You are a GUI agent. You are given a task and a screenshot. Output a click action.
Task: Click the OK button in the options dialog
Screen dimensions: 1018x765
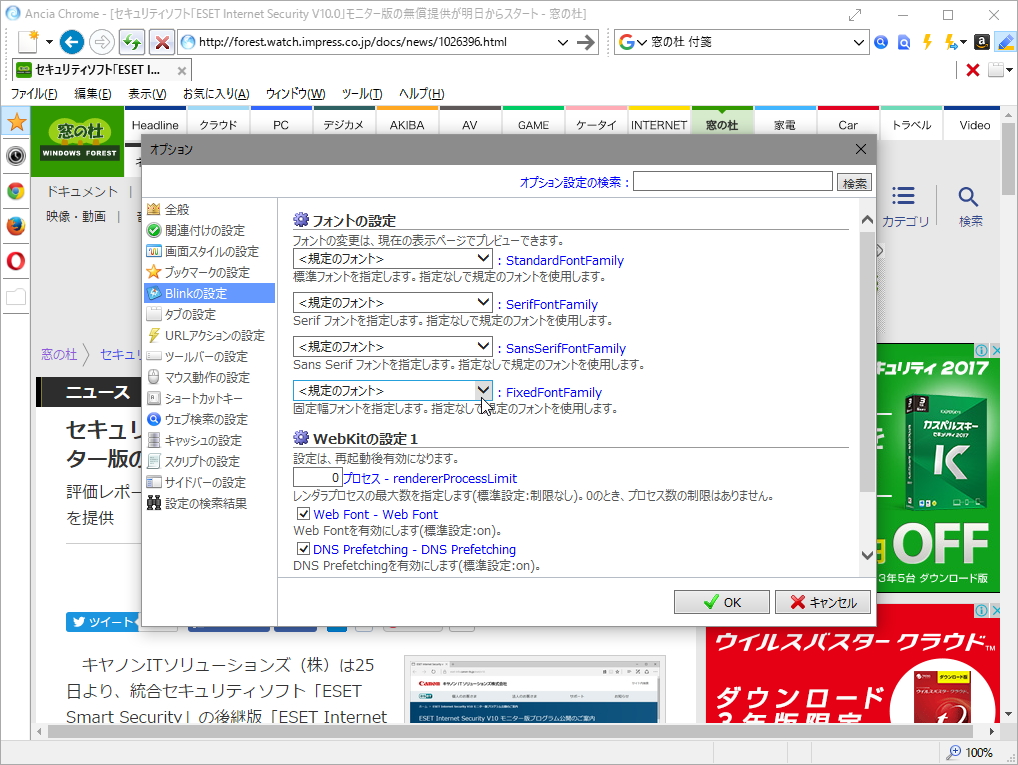[721, 601]
